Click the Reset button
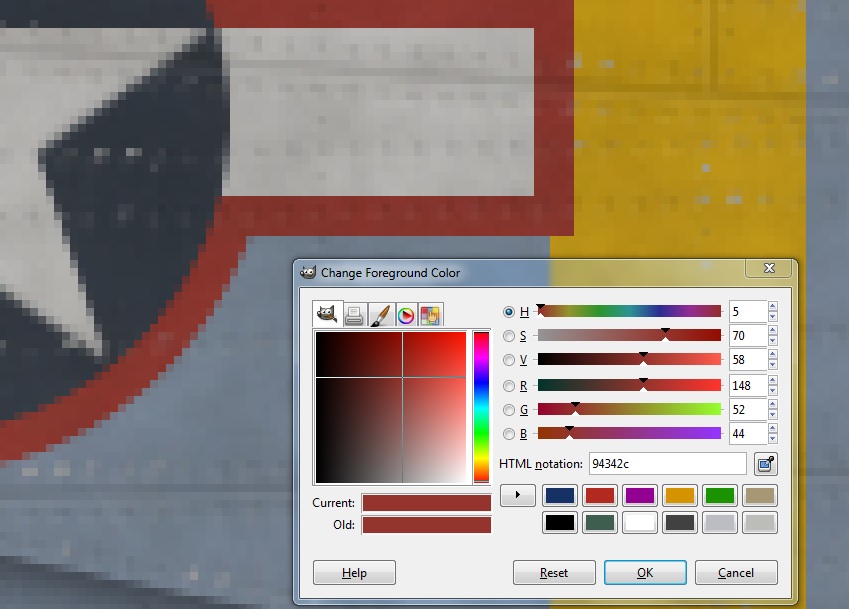 554,573
